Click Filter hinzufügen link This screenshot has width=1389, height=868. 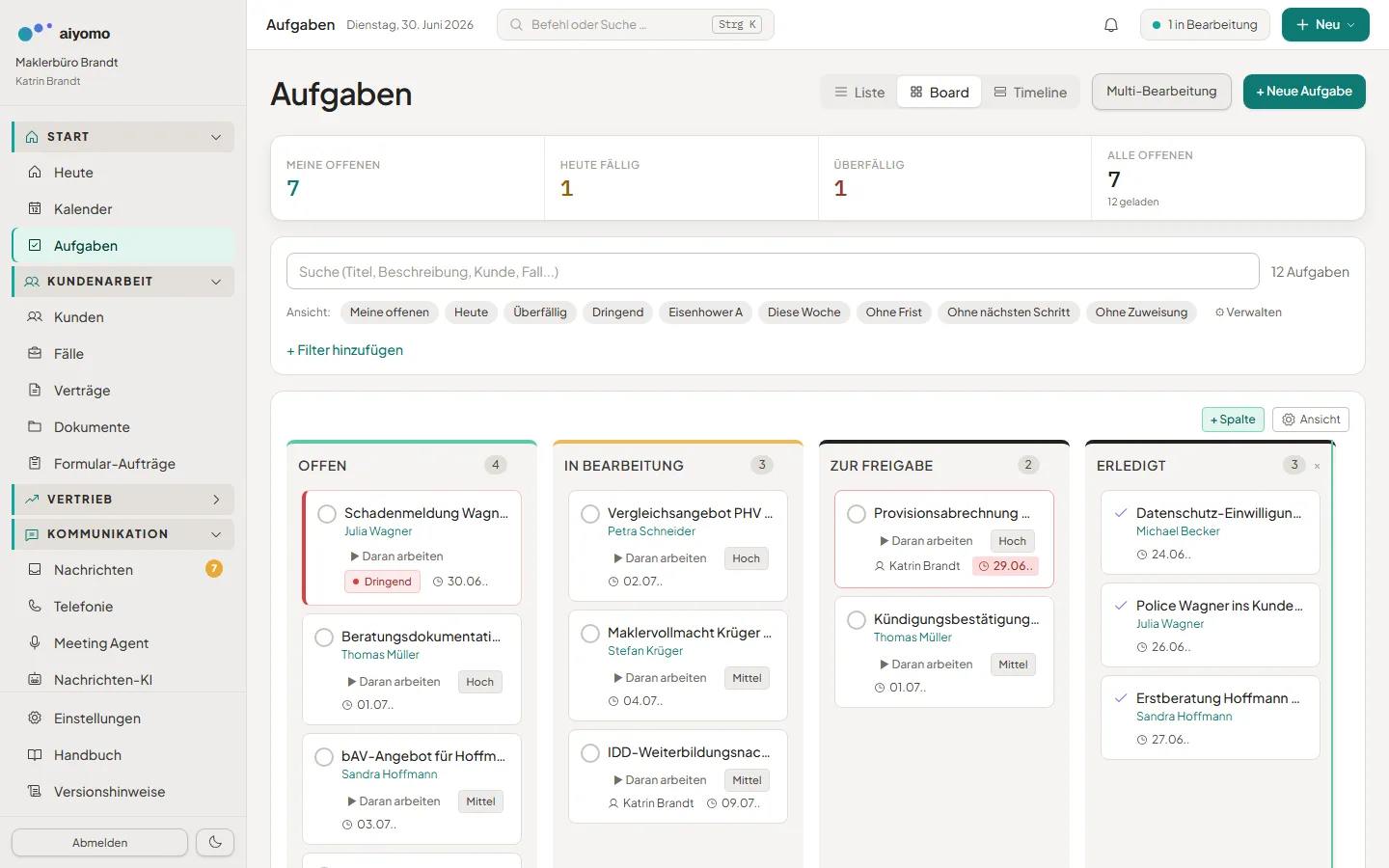(344, 350)
